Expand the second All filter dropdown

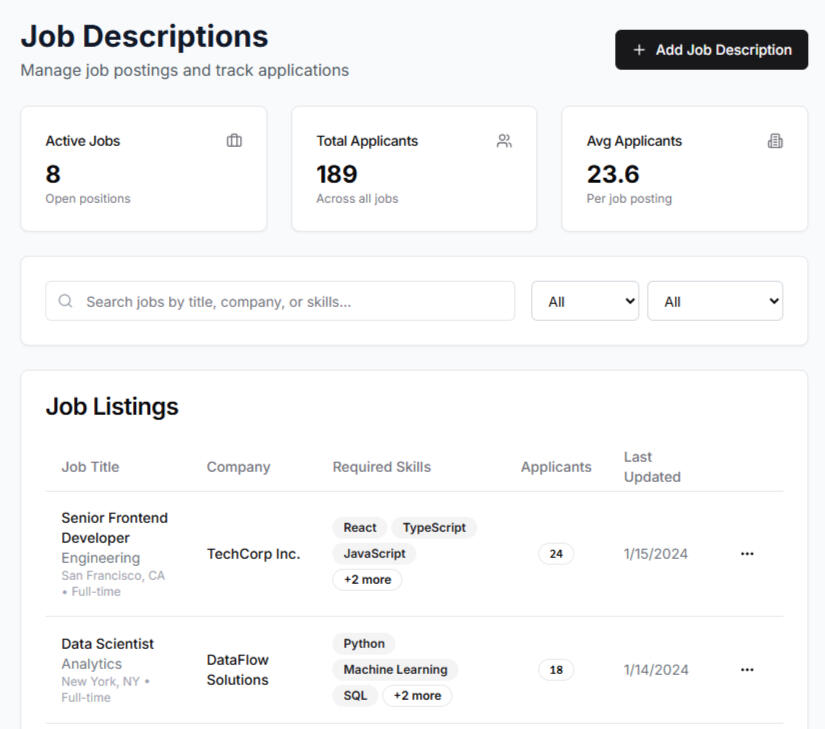coord(715,301)
